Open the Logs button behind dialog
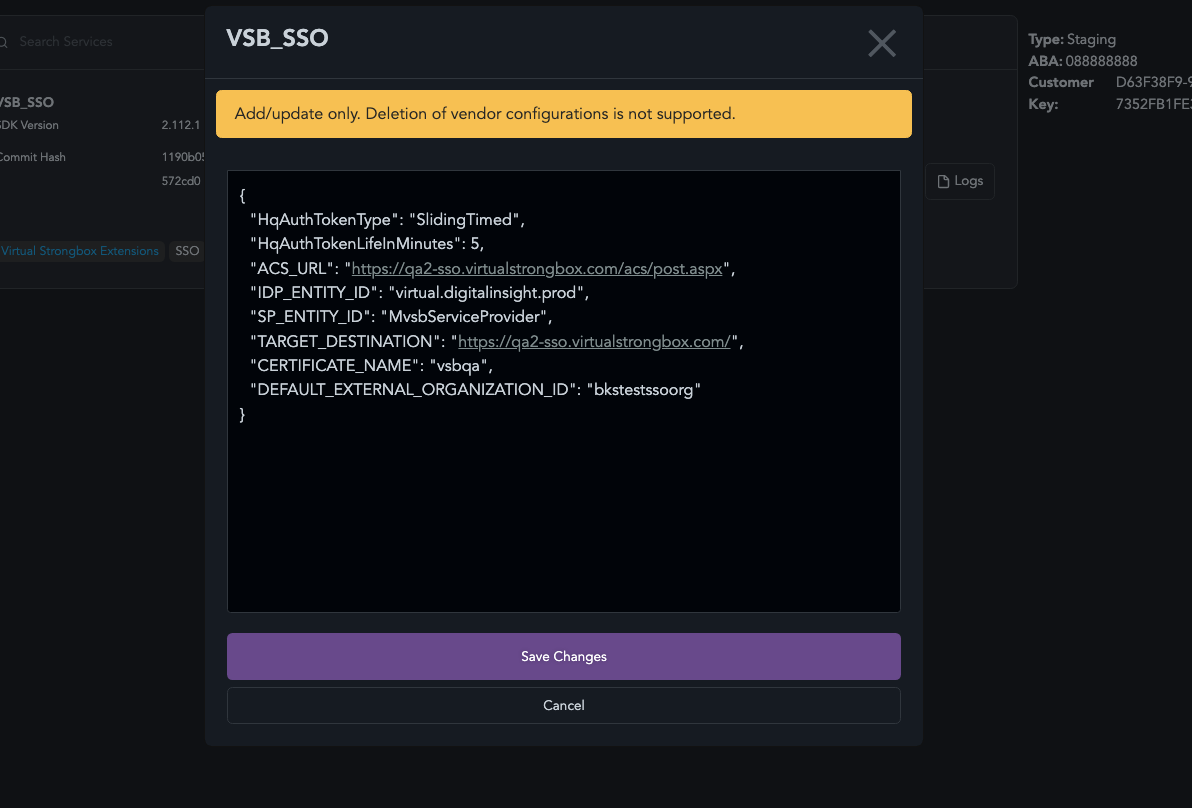 (959, 181)
